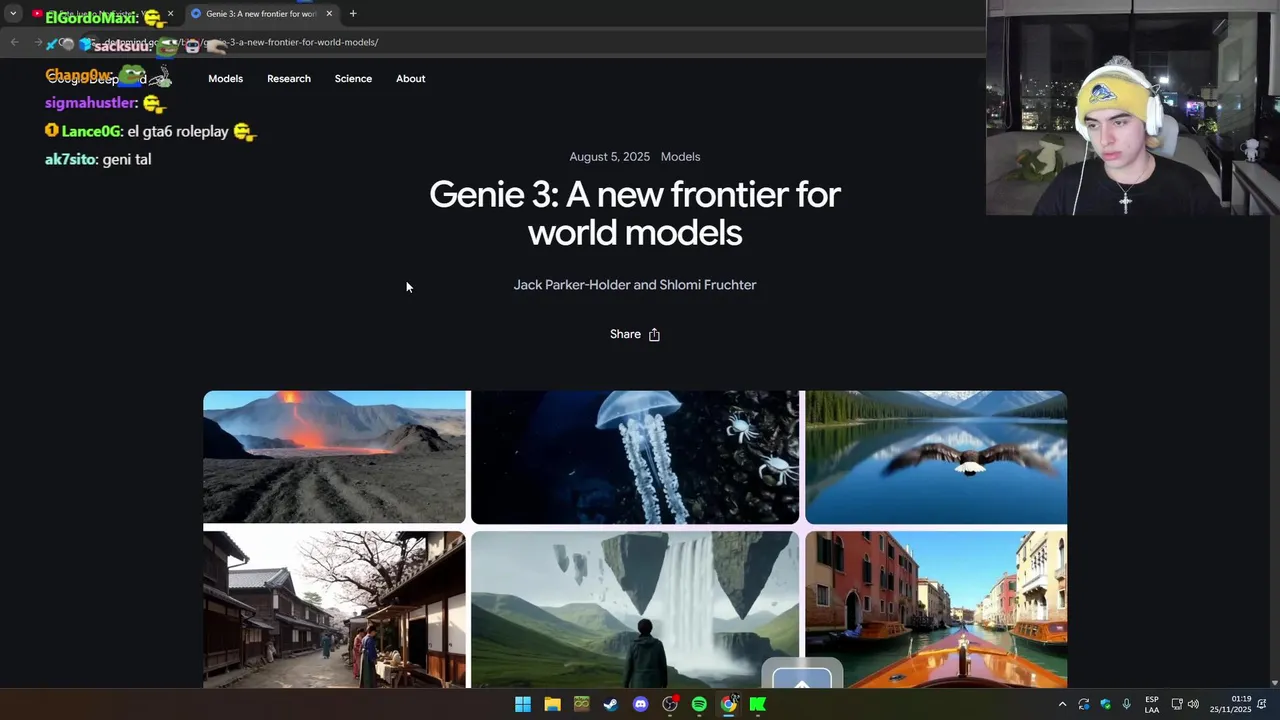Open the floating rocks waterfall thumbnail
Viewport: 1280px width, 720px height.
635,609
